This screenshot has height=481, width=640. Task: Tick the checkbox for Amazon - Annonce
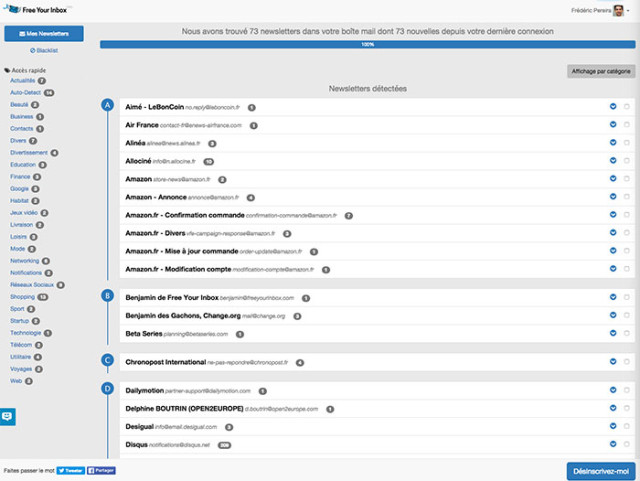(x=627, y=196)
